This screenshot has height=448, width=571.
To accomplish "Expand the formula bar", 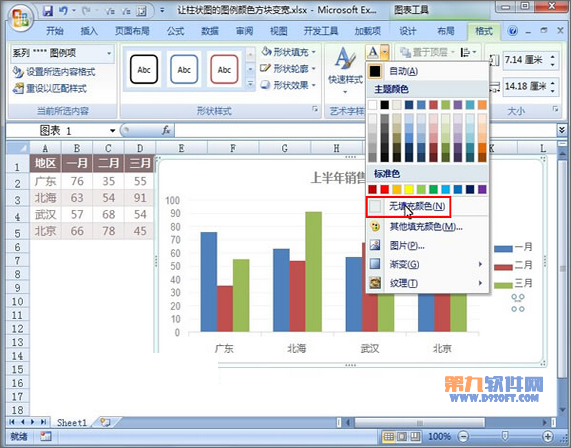I will pyautogui.click(x=562, y=130).
